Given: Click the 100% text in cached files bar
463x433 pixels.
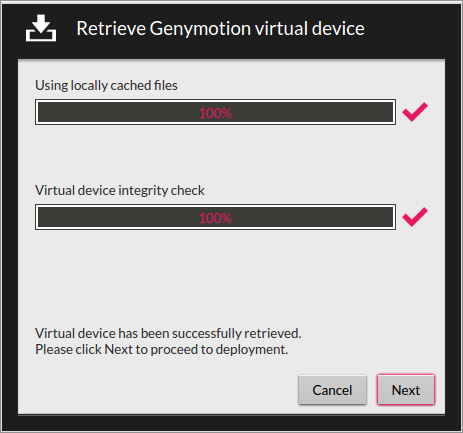Looking at the screenshot, I should [x=215, y=113].
